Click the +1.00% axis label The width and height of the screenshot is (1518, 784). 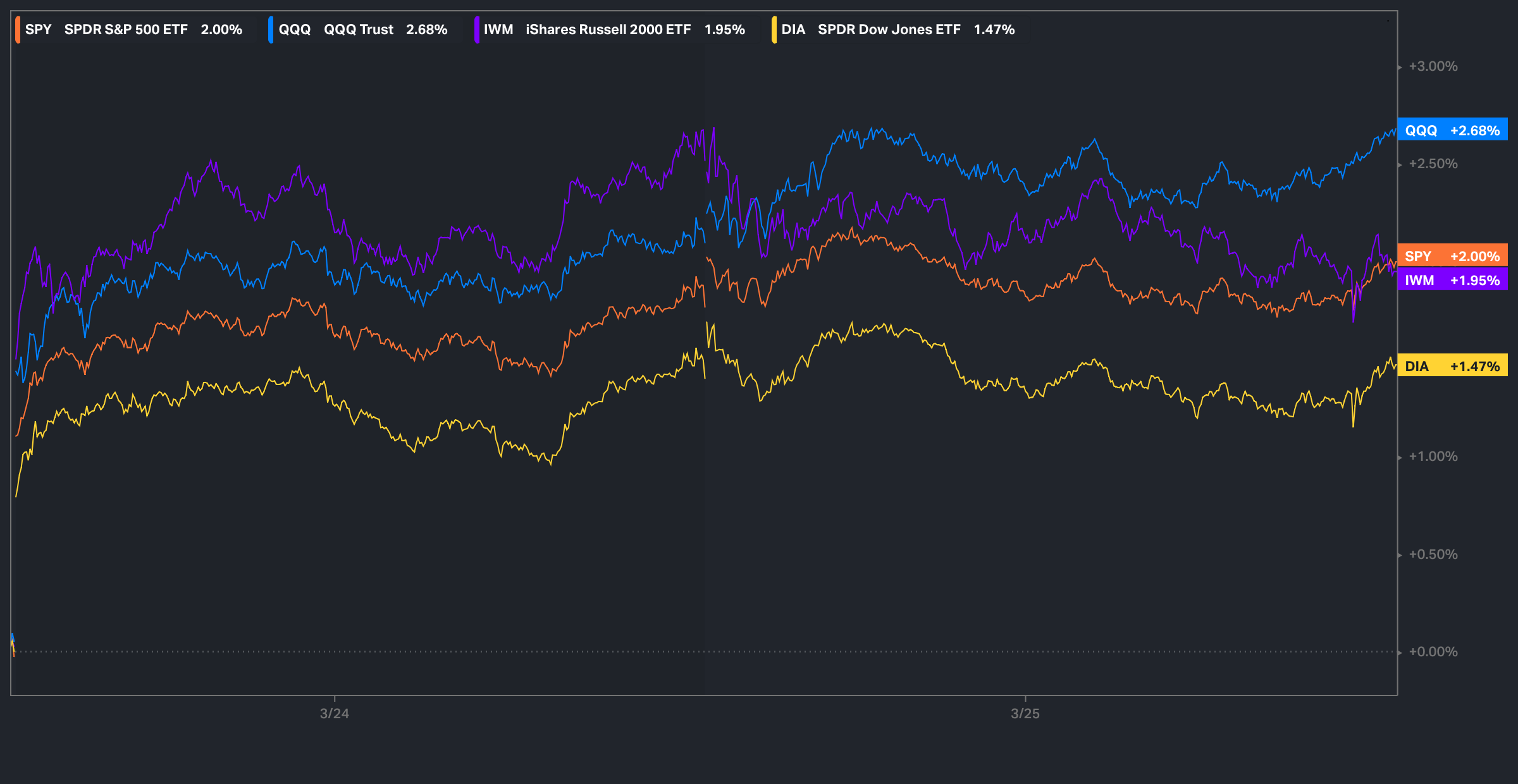pyautogui.click(x=1433, y=456)
